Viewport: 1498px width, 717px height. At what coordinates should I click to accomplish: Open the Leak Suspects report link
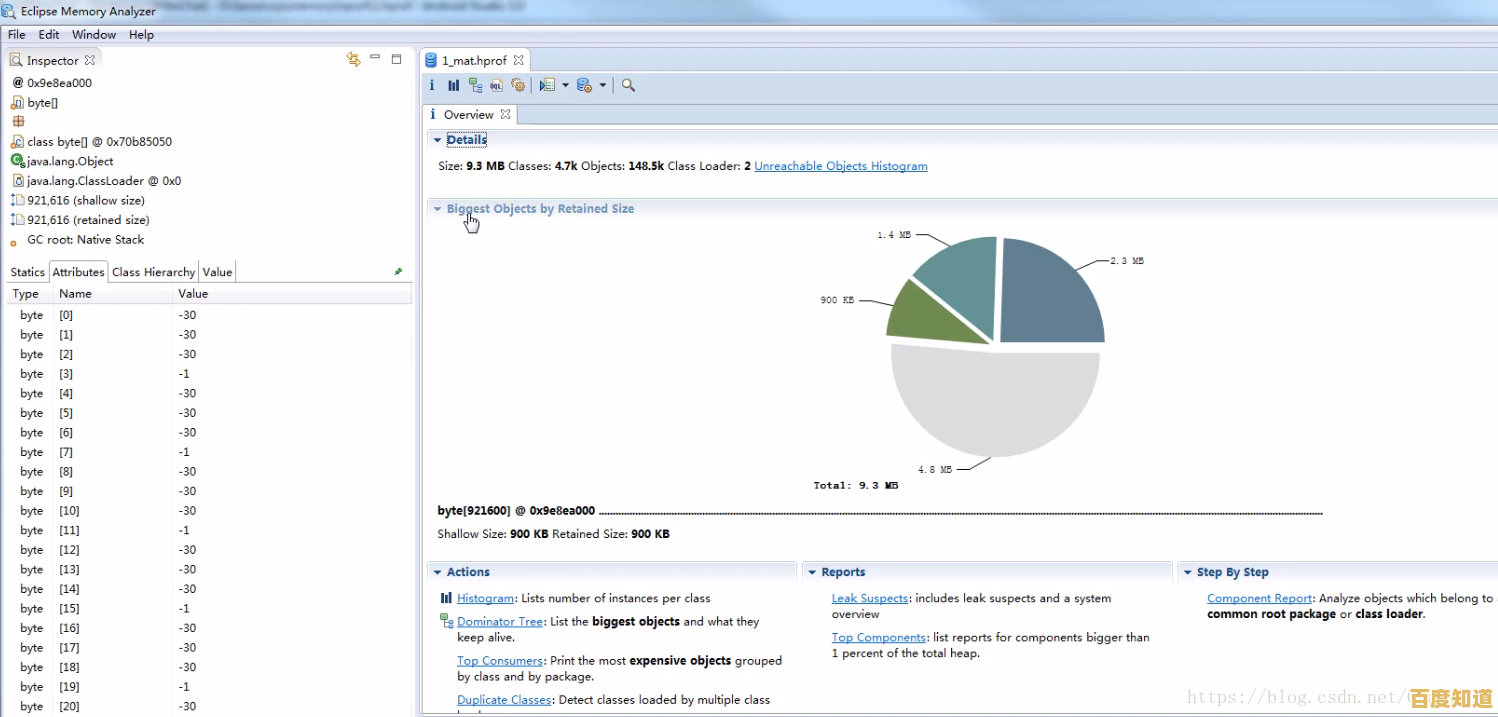click(869, 598)
